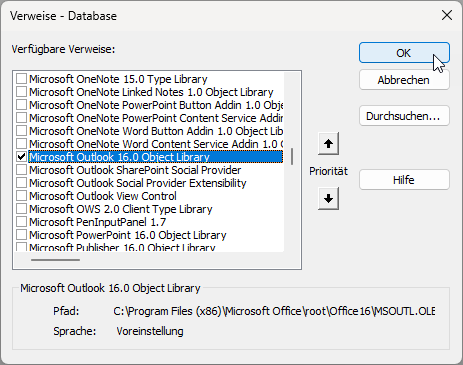
Task: Open the Hilfe help button
Action: tap(404, 180)
